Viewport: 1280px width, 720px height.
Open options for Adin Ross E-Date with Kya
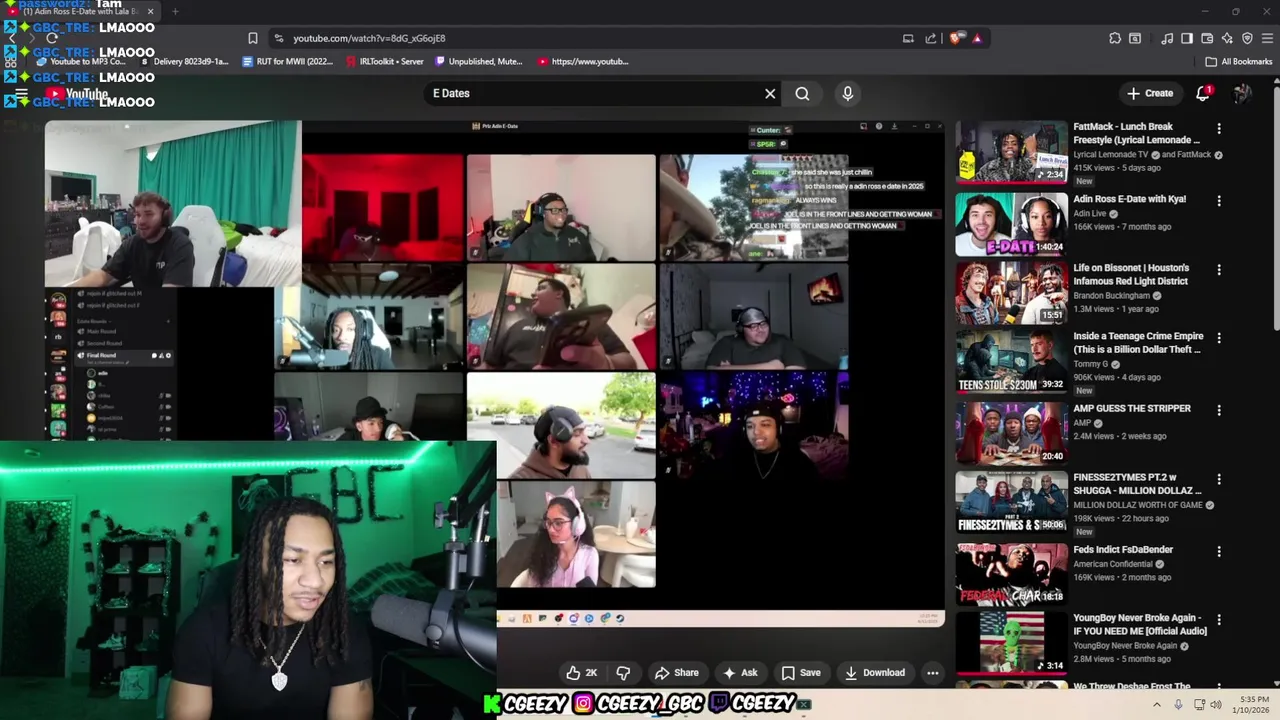point(1218,201)
